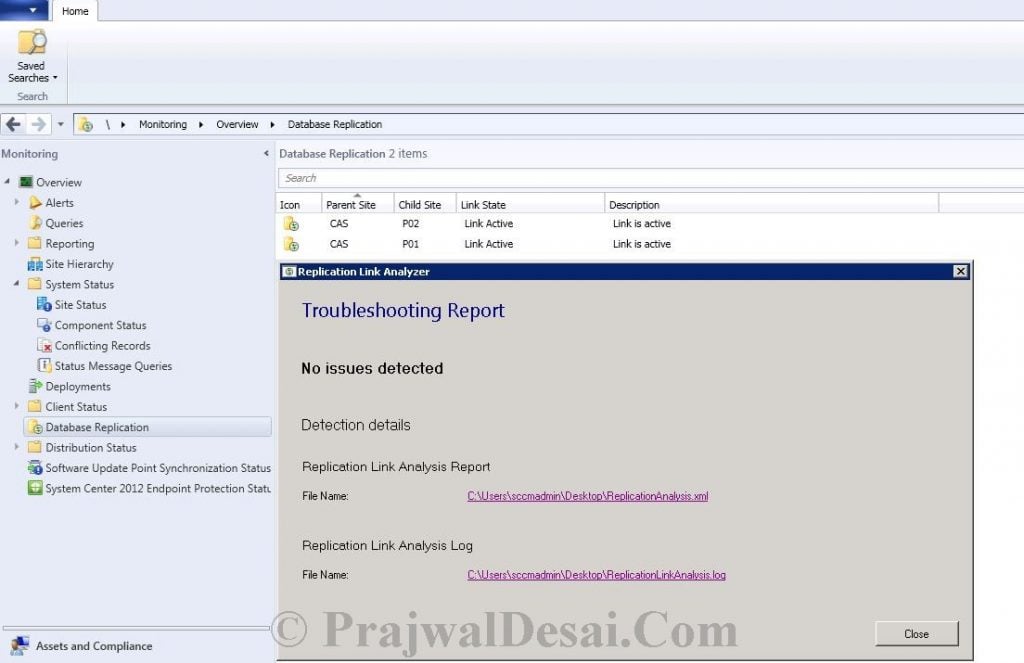The height and width of the screenshot is (663, 1024).
Task: Go back with the back arrow
Action: (x=13, y=124)
